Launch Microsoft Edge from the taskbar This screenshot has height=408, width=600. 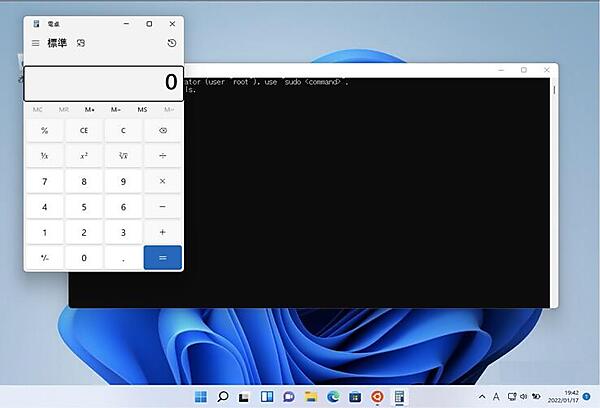[x=333, y=397]
